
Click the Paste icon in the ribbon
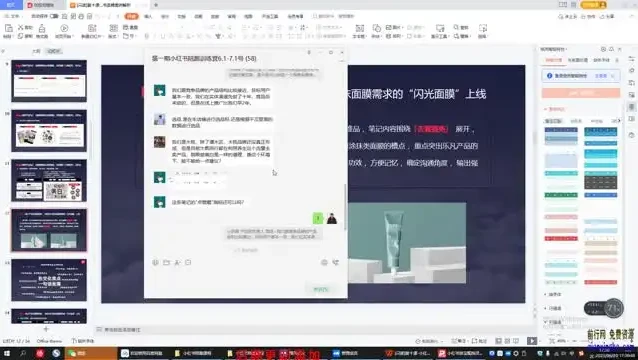[9, 28]
